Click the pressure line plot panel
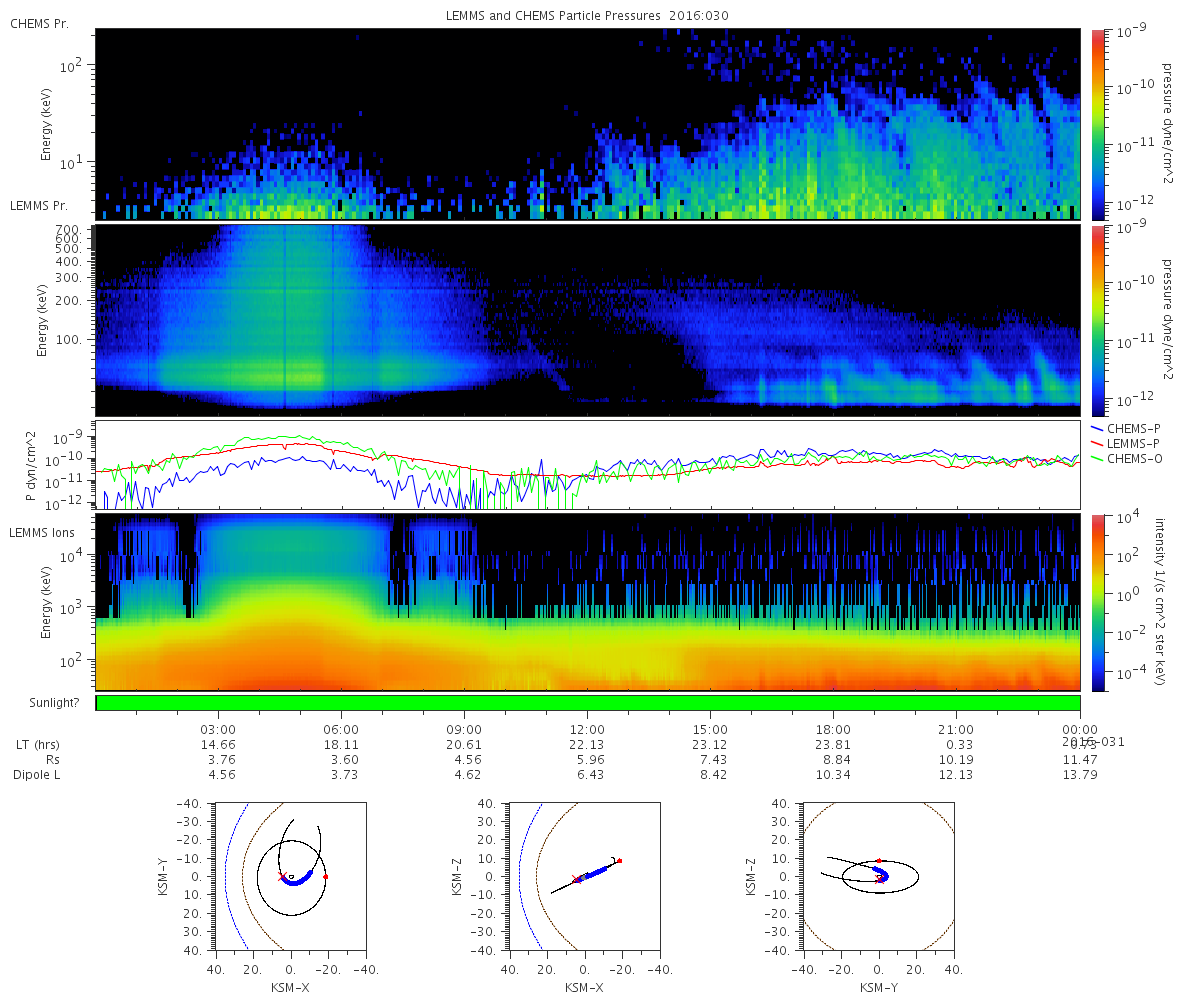Screen dimensions: 1200x1000 [x=588, y=465]
